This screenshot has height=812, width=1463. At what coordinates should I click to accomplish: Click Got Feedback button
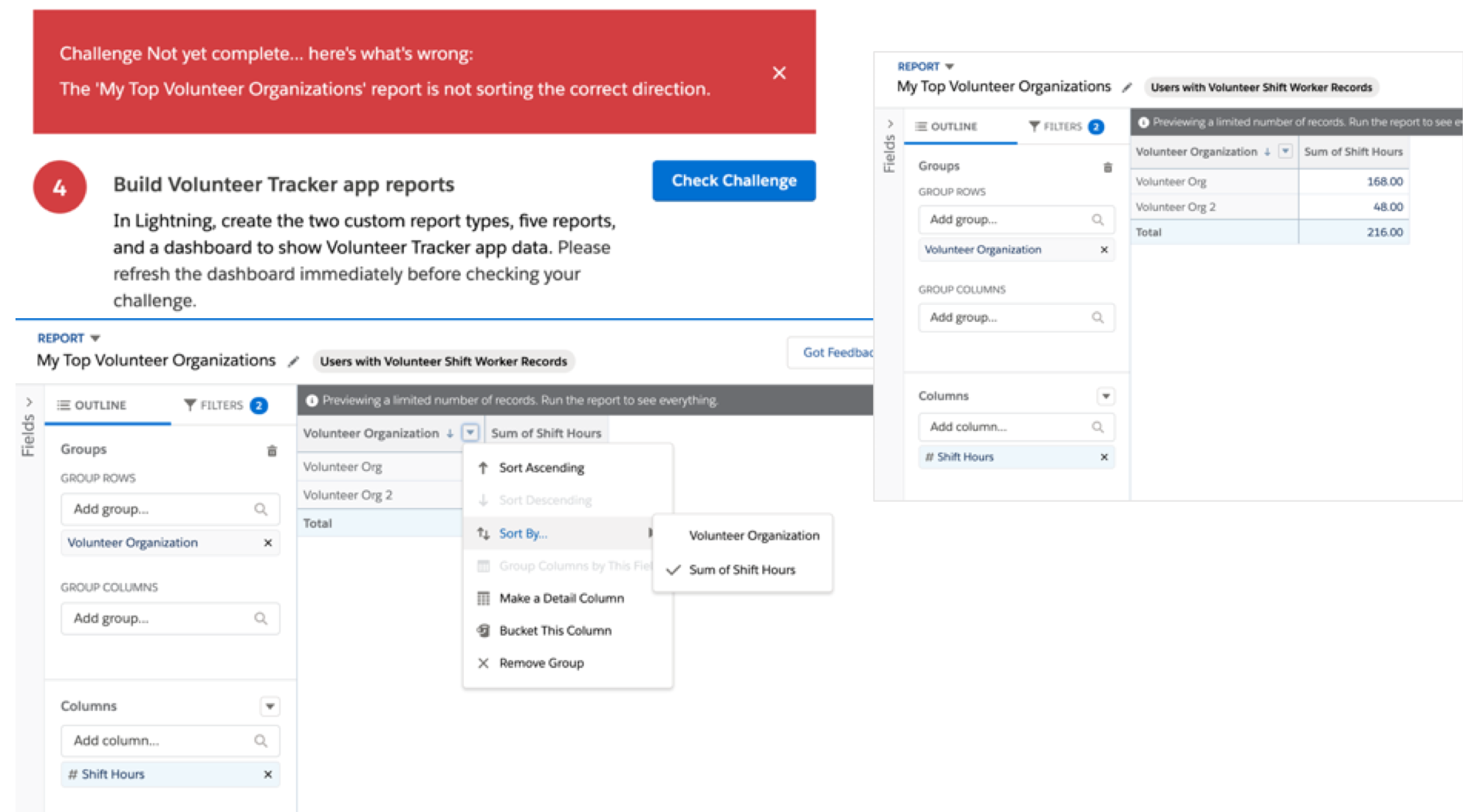835,353
